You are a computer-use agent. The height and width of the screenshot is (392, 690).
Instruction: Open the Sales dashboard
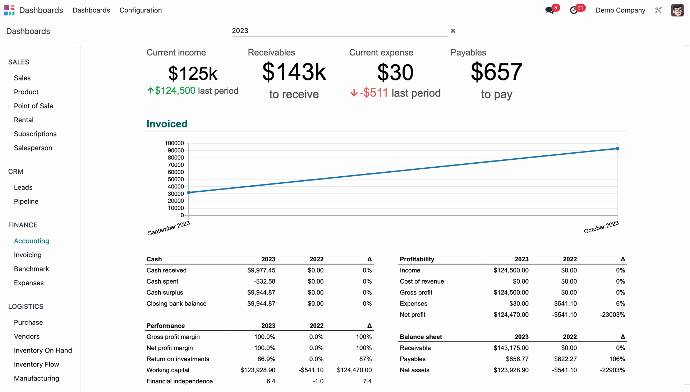coord(22,78)
